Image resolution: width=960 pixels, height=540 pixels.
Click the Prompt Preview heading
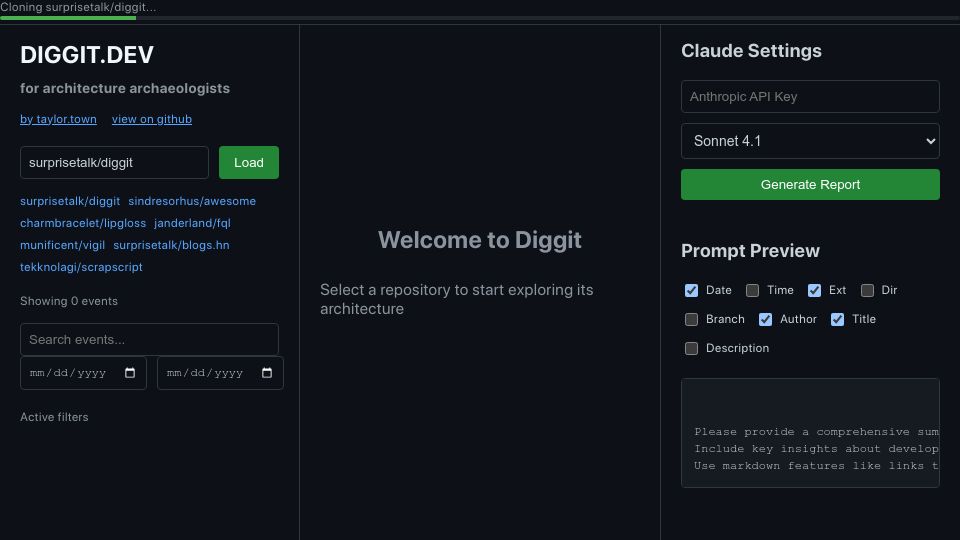pyautogui.click(x=750, y=250)
